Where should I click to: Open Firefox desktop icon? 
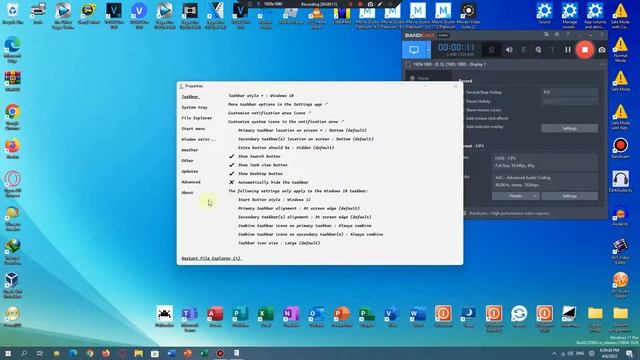pyautogui.click(x=12, y=149)
